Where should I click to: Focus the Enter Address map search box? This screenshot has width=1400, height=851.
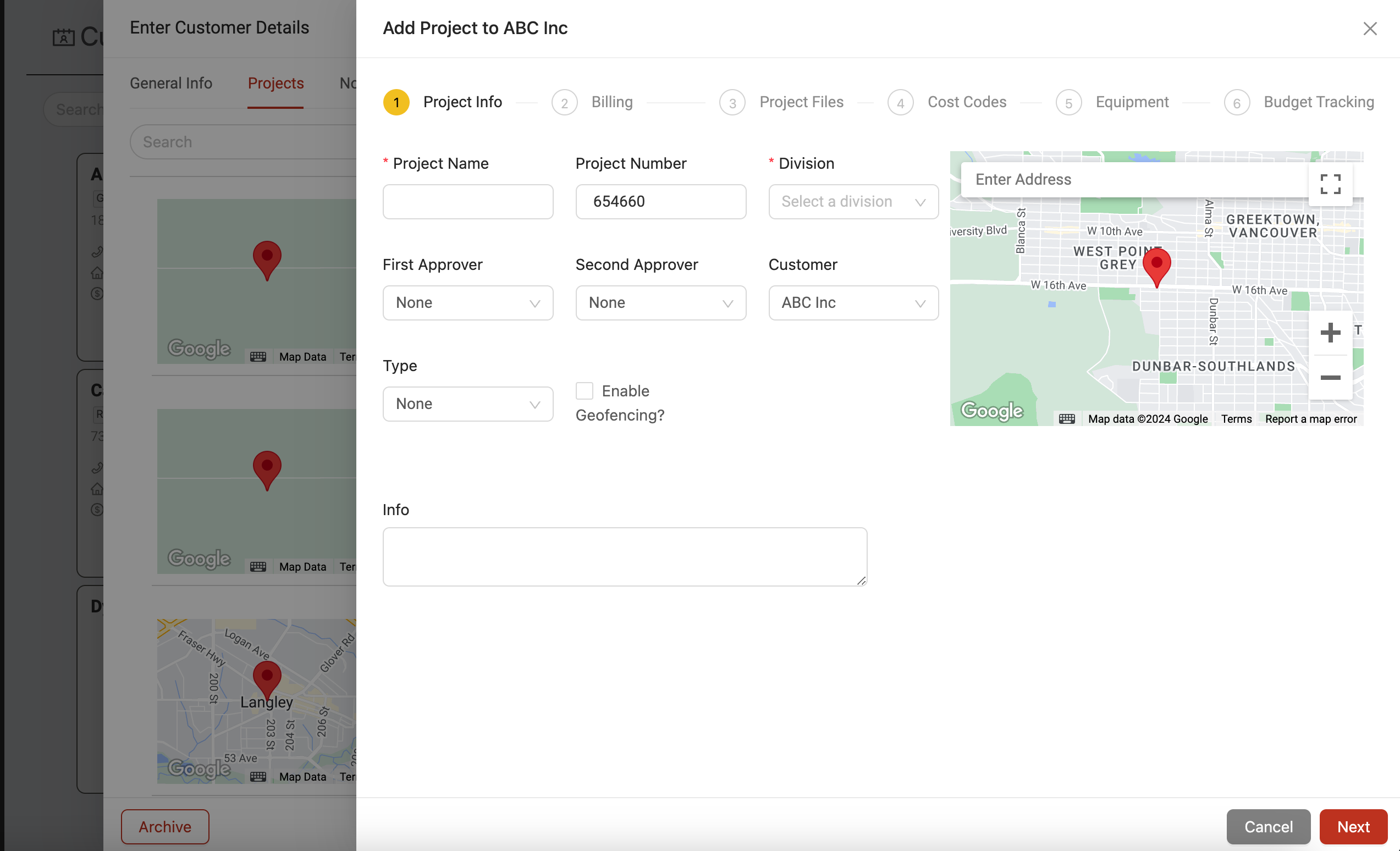coord(1134,180)
